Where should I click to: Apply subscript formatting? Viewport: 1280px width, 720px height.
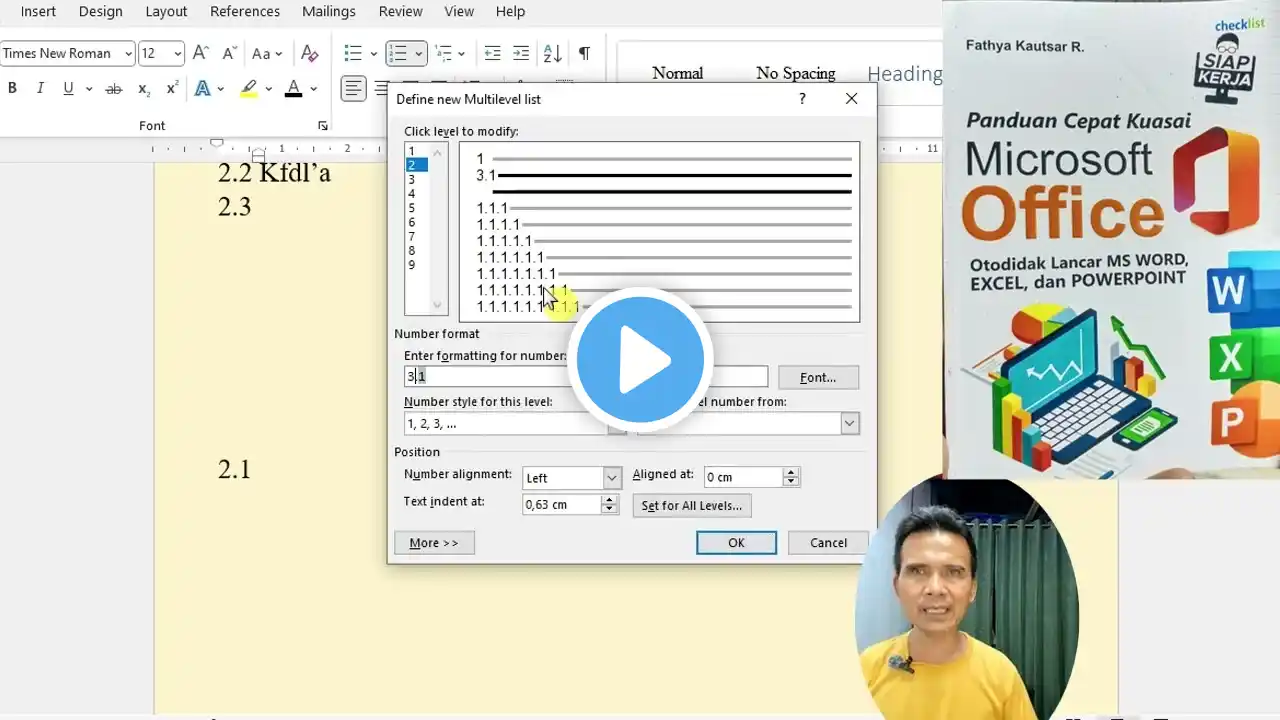click(144, 88)
